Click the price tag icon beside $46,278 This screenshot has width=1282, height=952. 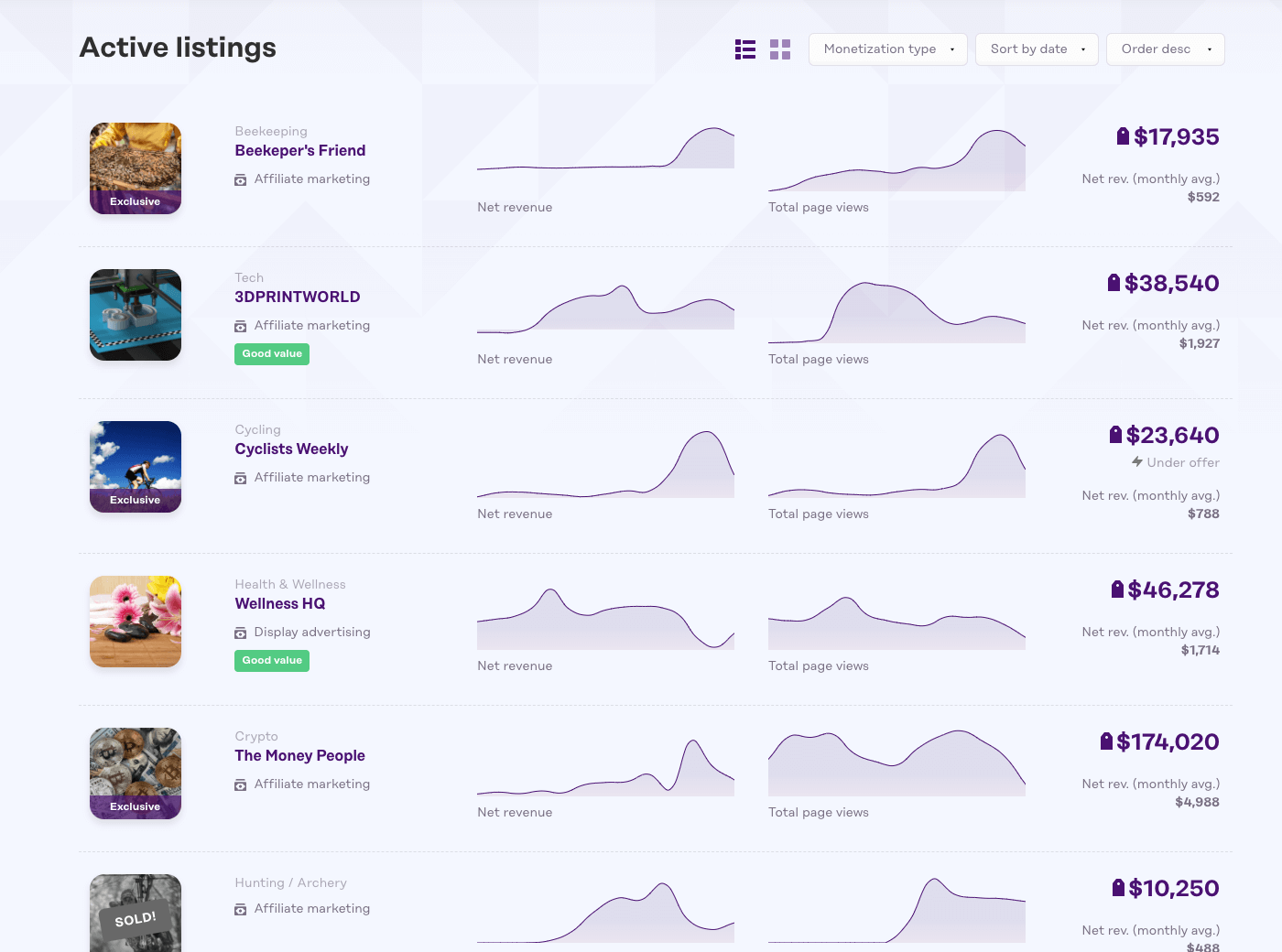(1117, 590)
